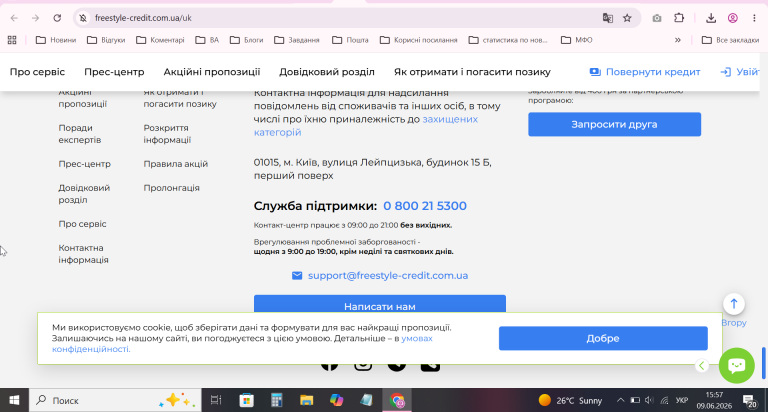The height and width of the screenshot is (412, 768).
Task: Open Task View on the taskbar
Action: click(x=216, y=400)
